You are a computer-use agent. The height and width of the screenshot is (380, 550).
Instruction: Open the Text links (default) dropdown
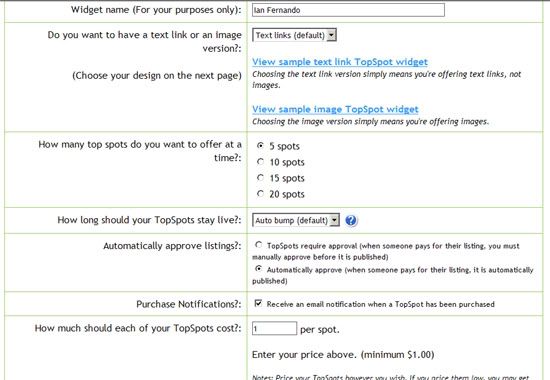point(294,35)
